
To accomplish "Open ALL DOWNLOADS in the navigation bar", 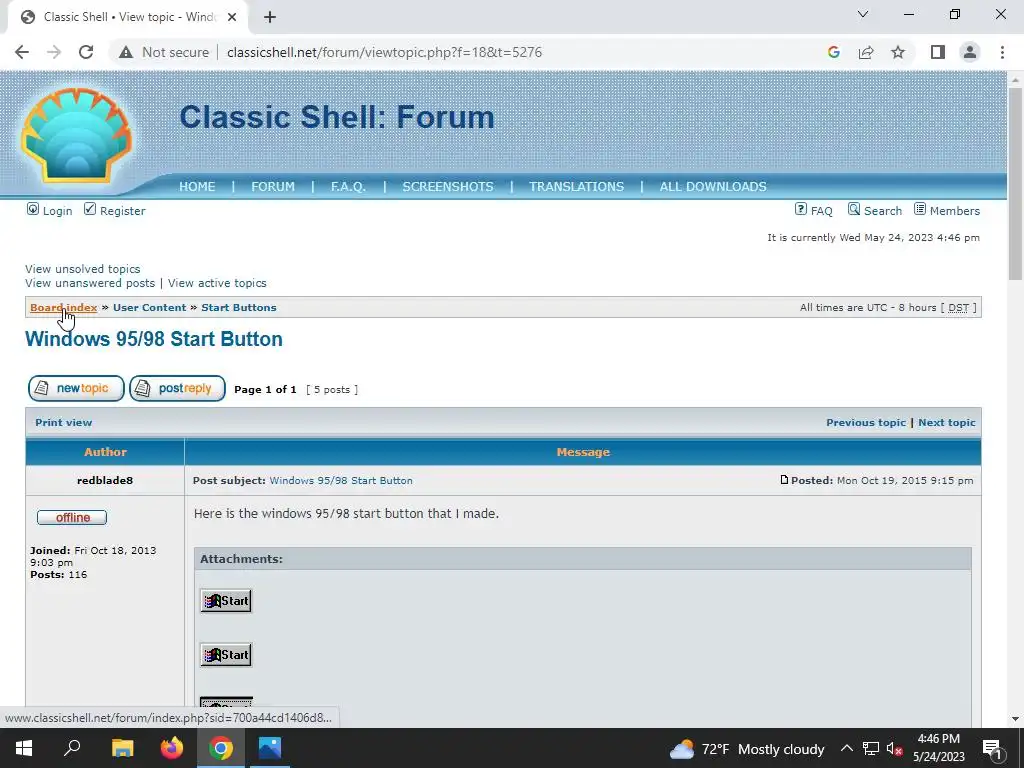I will (x=713, y=187).
